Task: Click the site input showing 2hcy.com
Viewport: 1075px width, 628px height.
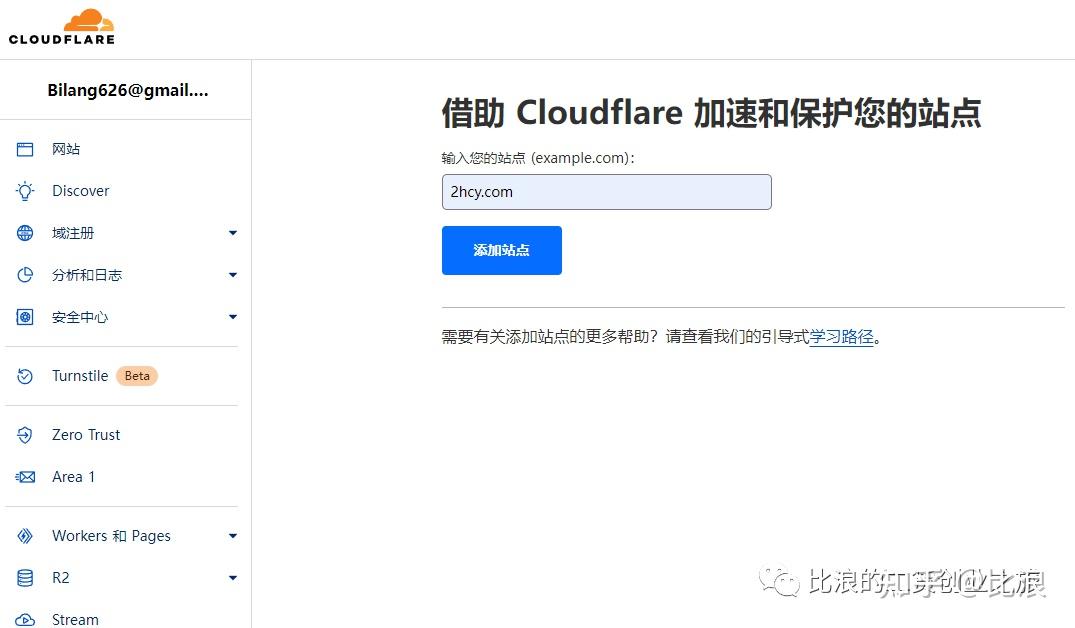Action: (606, 192)
